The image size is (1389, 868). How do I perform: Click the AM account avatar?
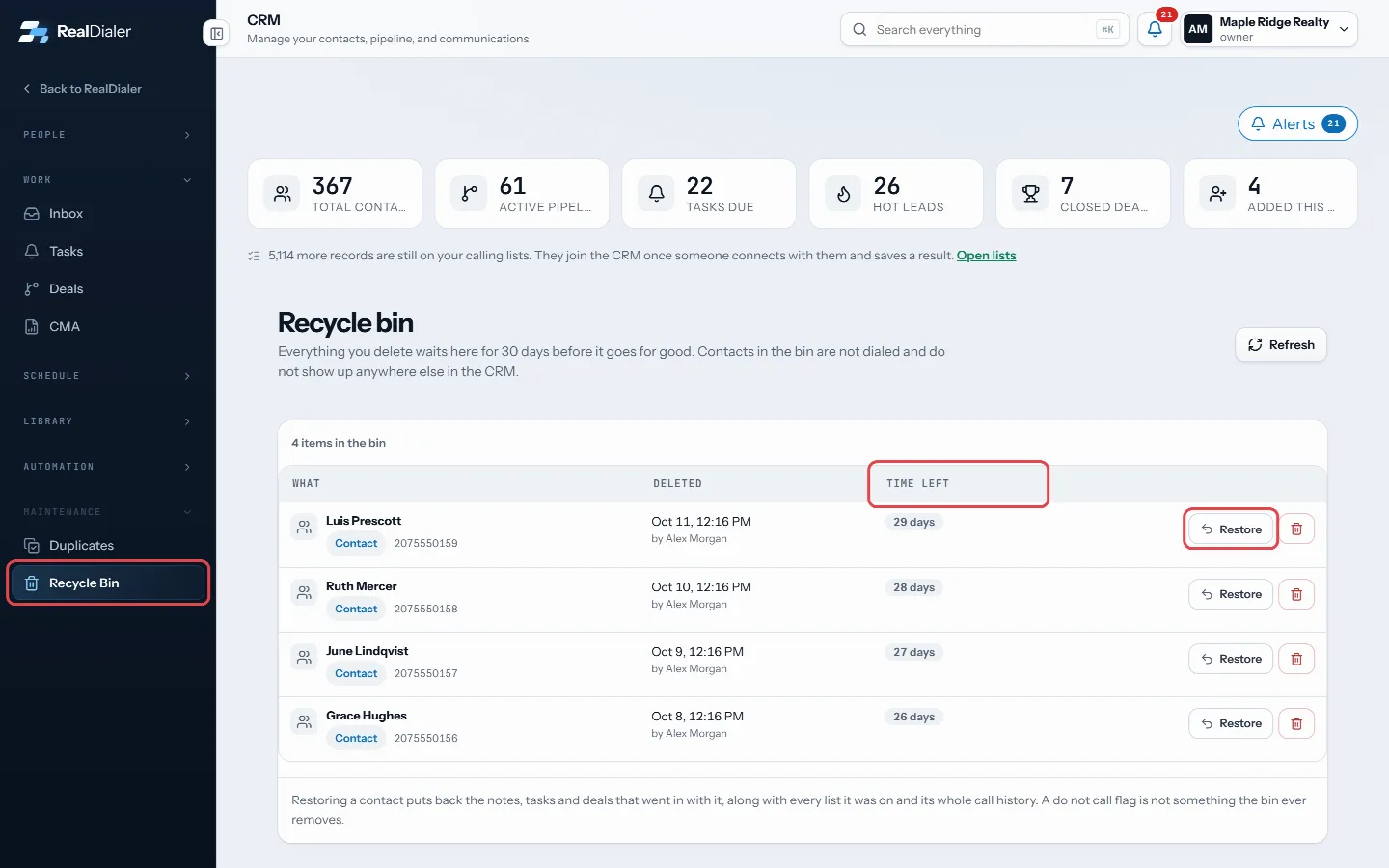coord(1198,29)
